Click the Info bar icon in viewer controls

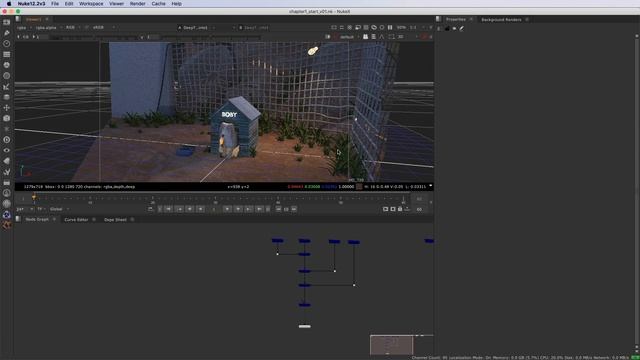click(373, 37)
